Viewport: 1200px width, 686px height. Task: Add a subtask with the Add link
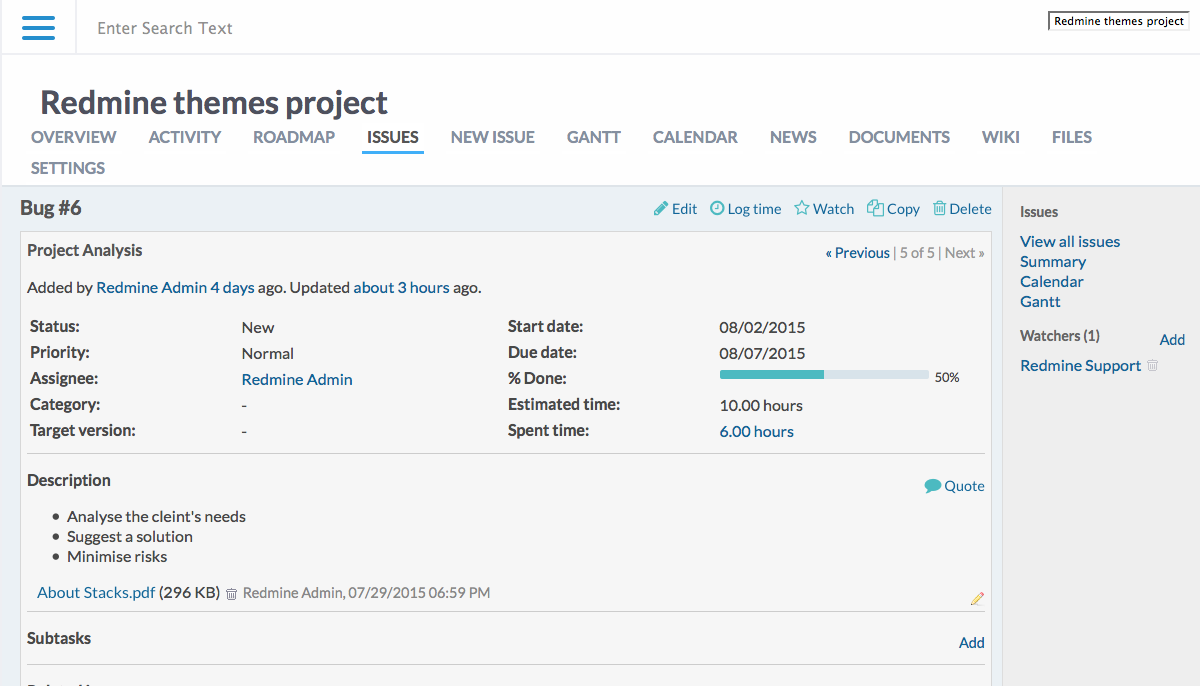pos(971,642)
